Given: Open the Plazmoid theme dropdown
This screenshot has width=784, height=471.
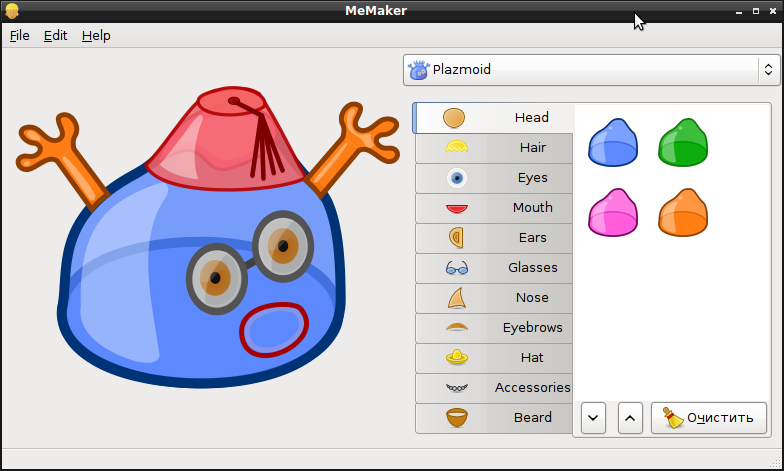Looking at the screenshot, I should 592,70.
